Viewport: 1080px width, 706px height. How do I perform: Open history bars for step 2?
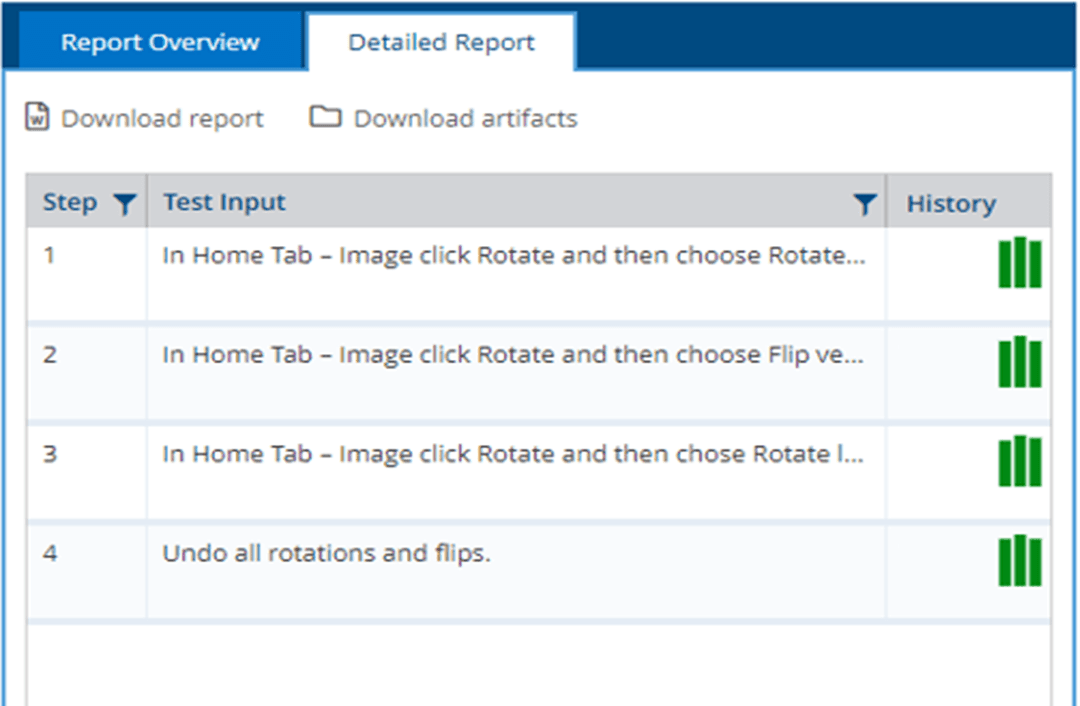[1019, 362]
